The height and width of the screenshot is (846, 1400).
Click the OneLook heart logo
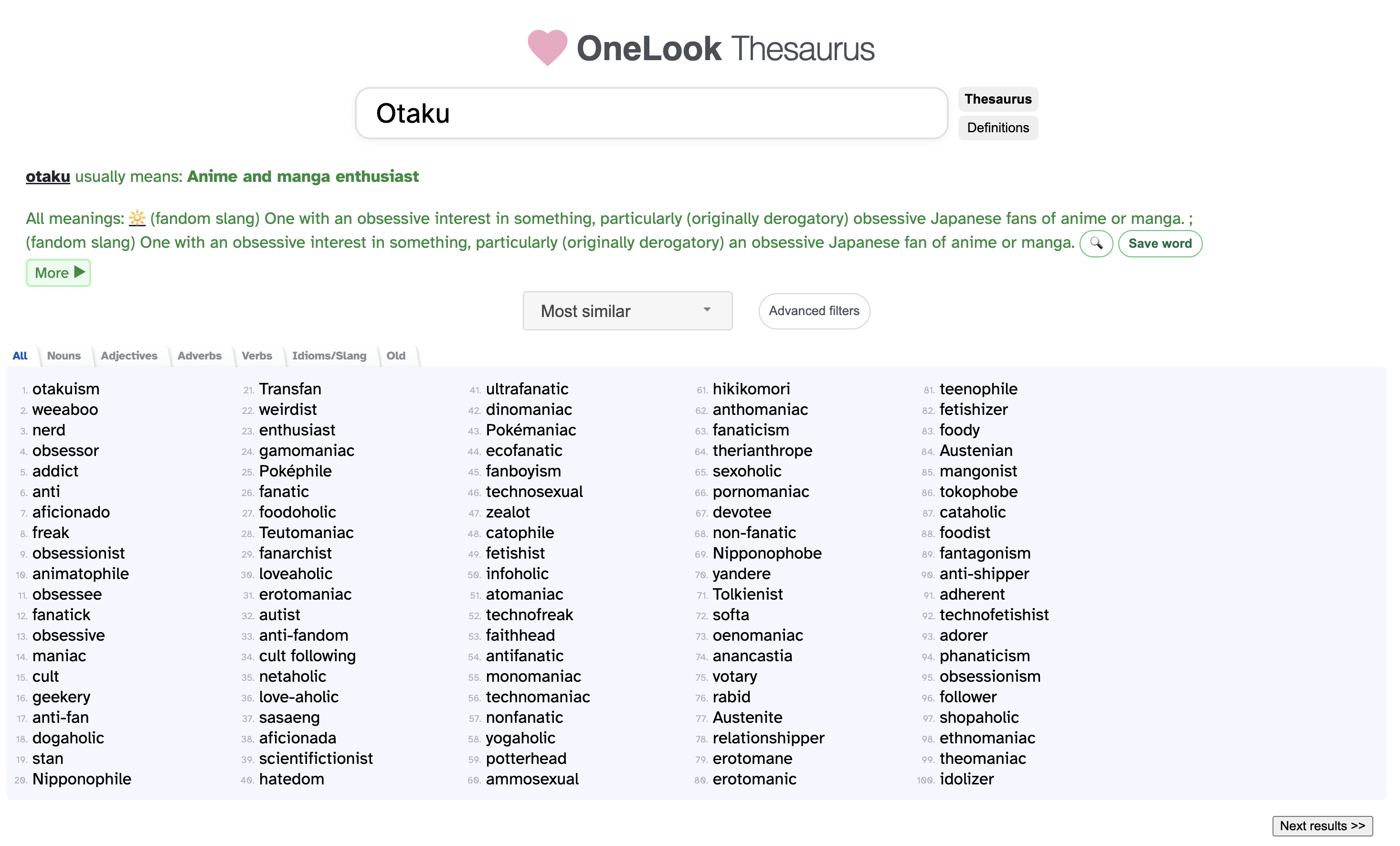[547, 50]
